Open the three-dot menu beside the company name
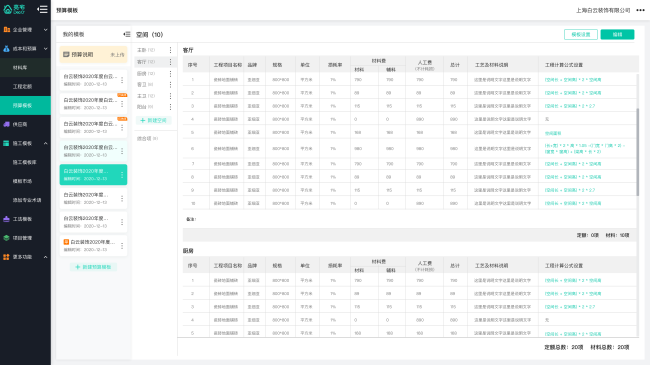The image size is (650, 365). tap(640, 10)
